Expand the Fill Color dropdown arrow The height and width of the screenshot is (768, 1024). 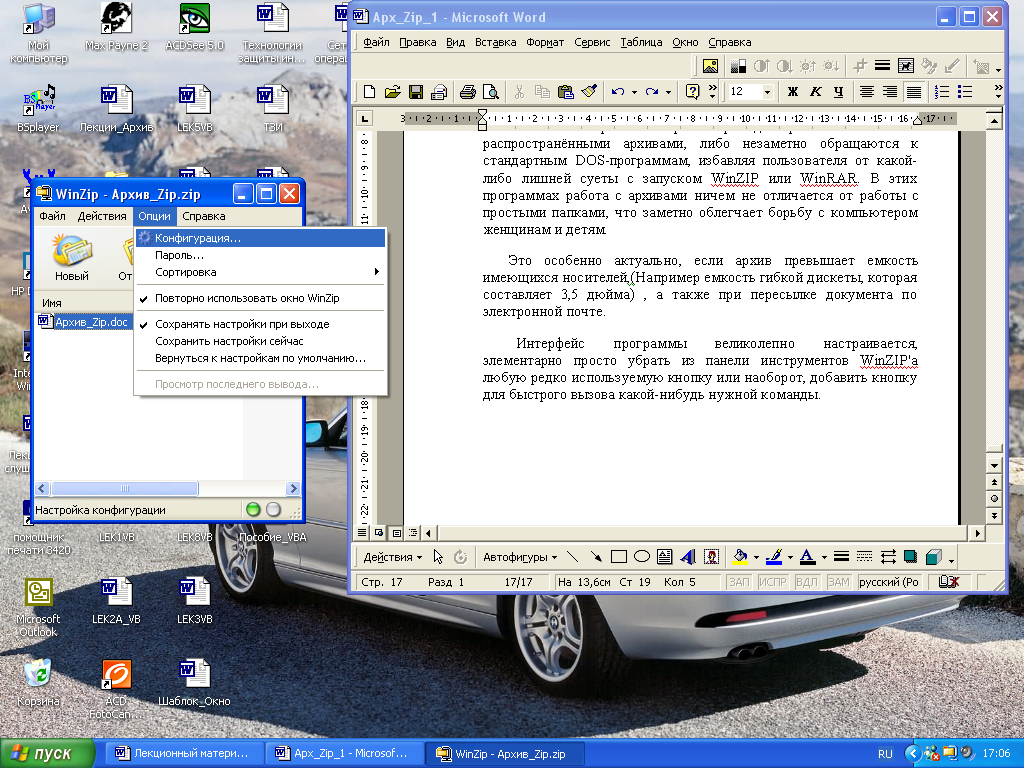[756, 557]
